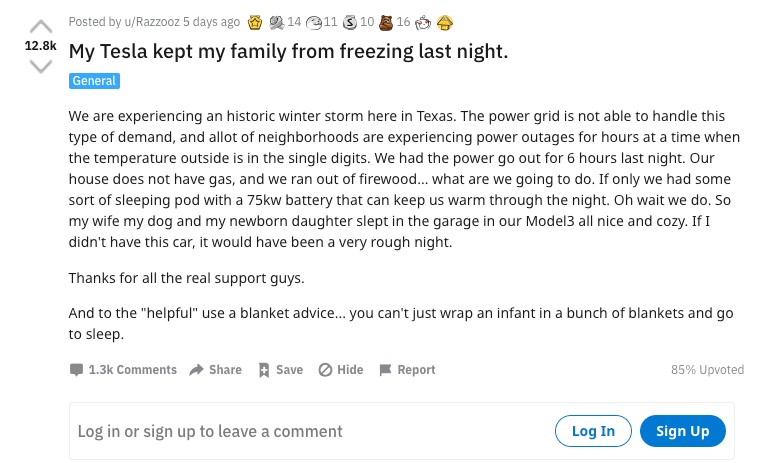Click the gold medal award icon

click(x=255, y=21)
